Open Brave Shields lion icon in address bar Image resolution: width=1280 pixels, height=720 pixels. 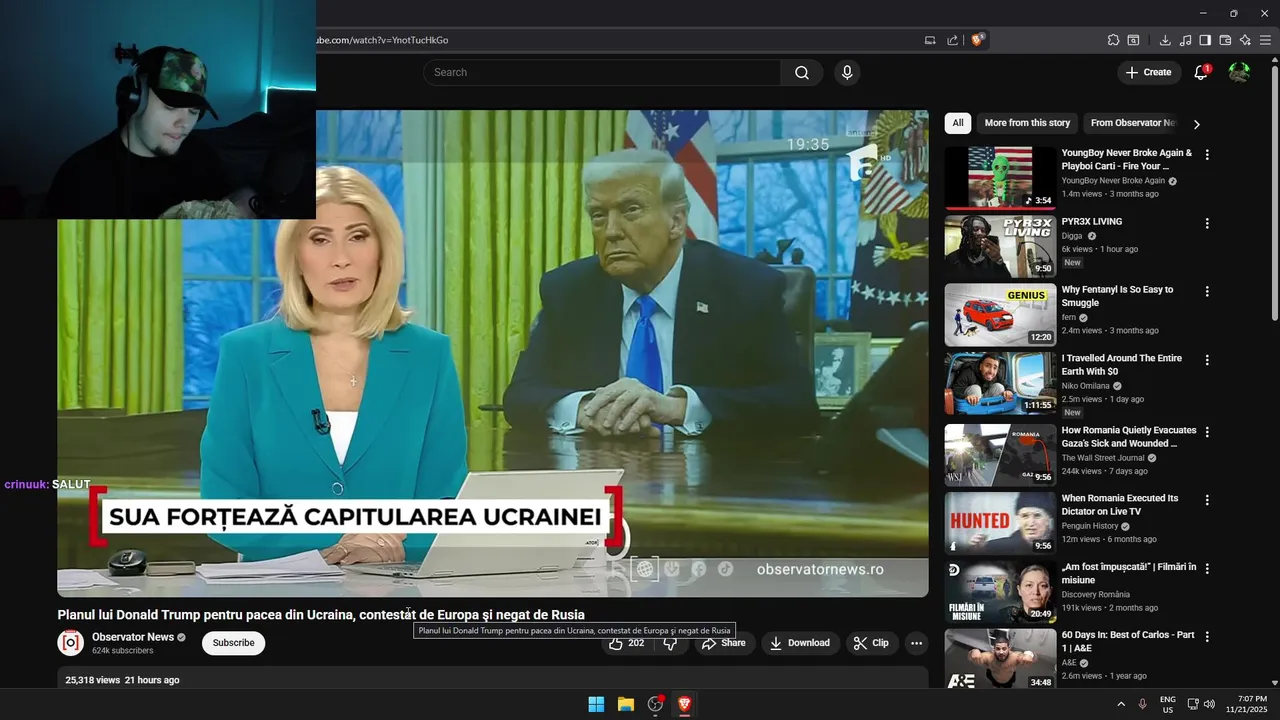[978, 40]
